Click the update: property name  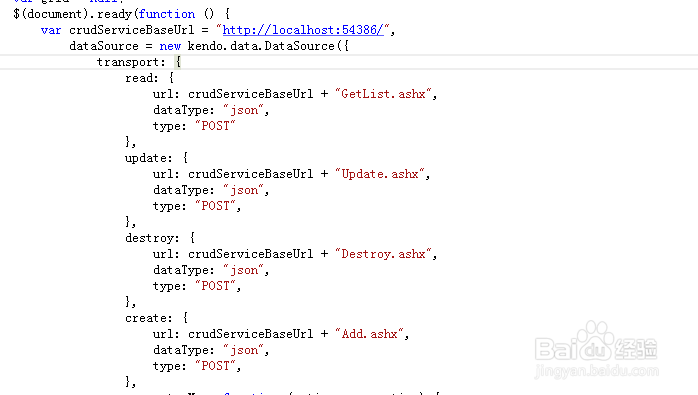click(148, 158)
